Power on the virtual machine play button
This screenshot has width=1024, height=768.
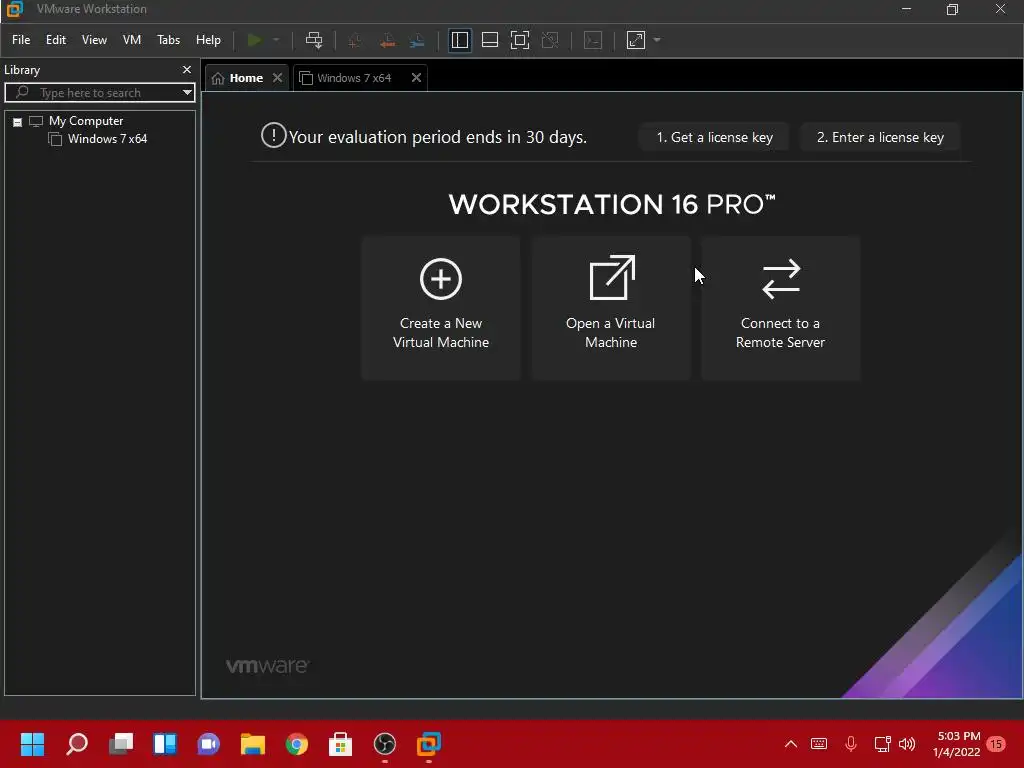[254, 40]
